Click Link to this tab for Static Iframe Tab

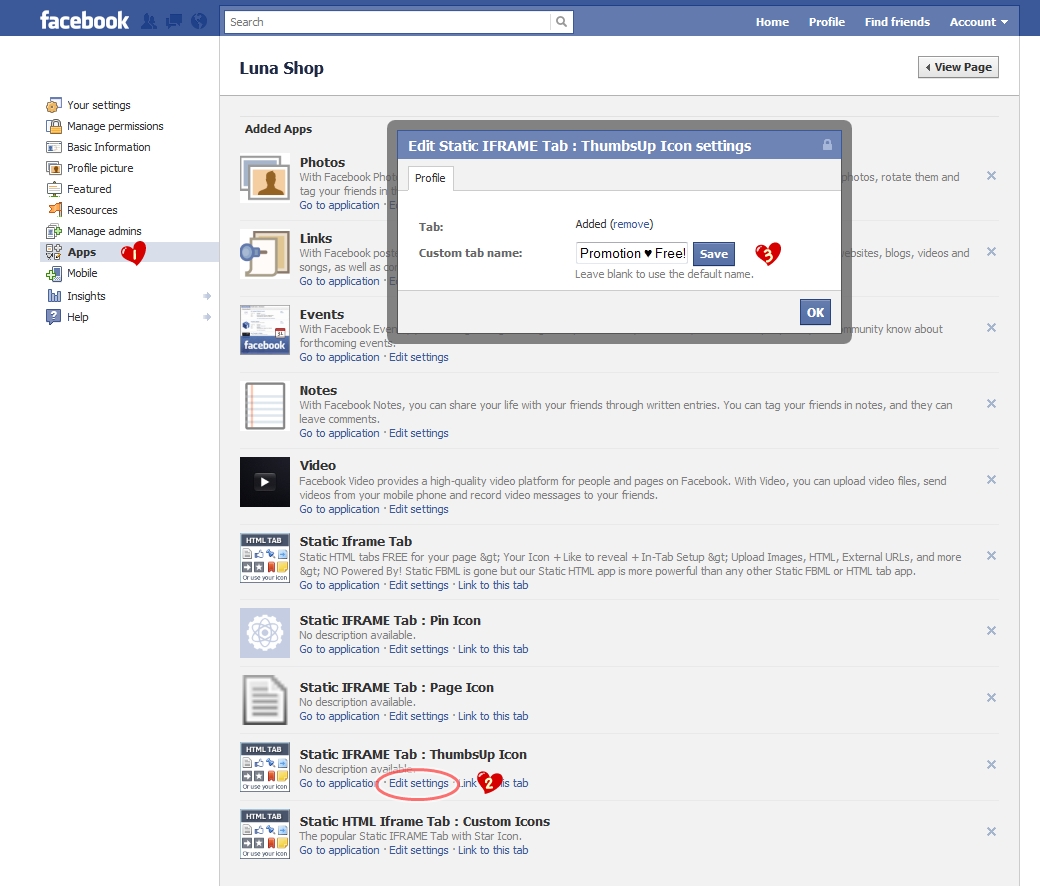click(x=493, y=586)
